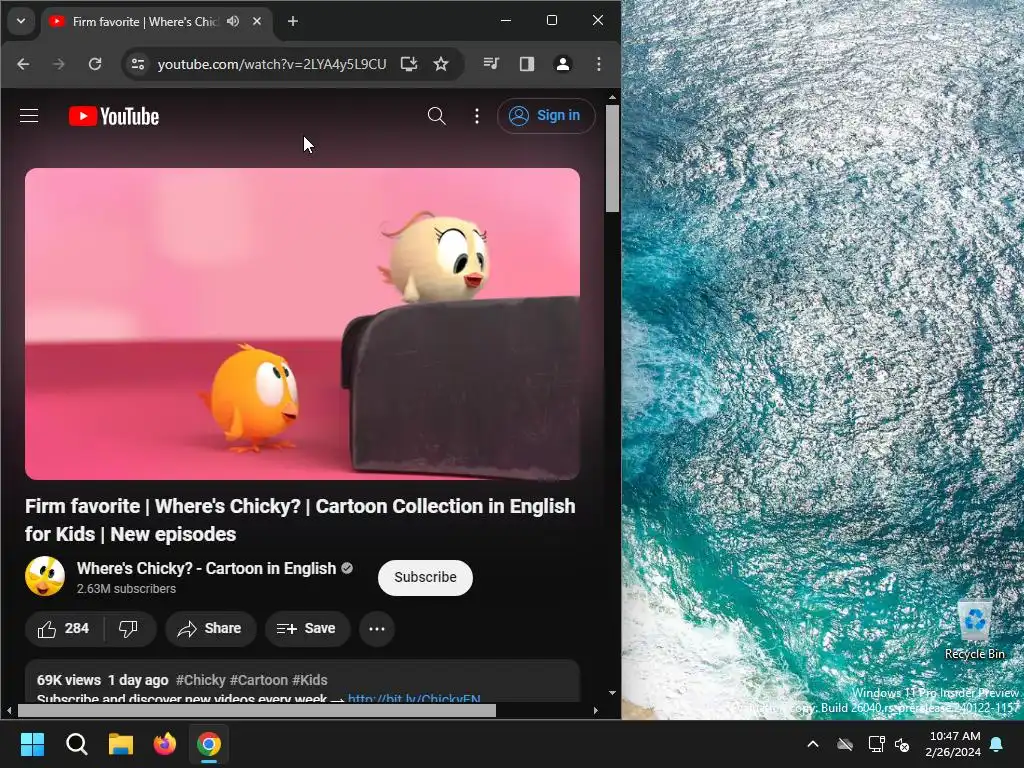Subscribe to Where's Chicky channel
This screenshot has height=768, width=1024.
pos(425,577)
